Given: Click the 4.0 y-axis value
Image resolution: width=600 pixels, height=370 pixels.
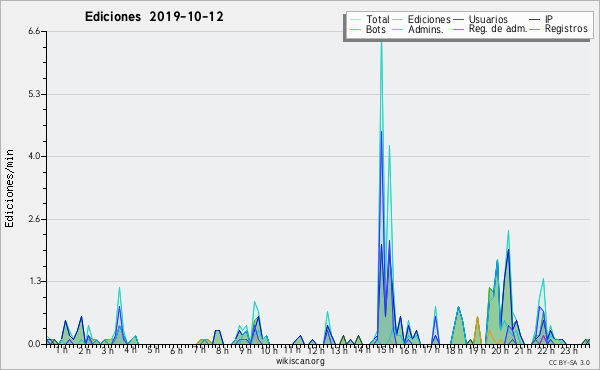Looking at the screenshot, I should tap(34, 156).
